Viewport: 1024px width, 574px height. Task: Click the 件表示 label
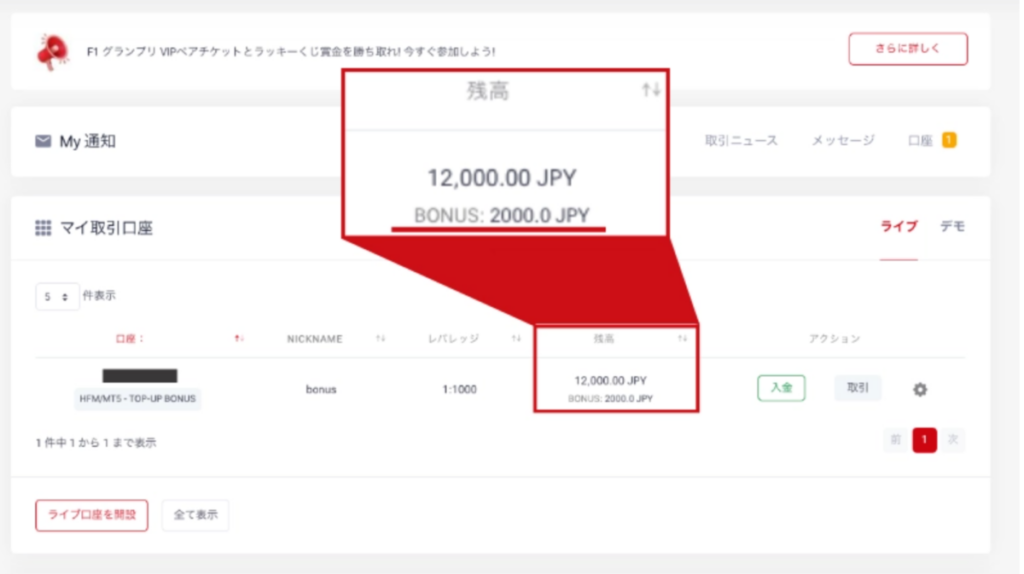pyautogui.click(x=99, y=296)
